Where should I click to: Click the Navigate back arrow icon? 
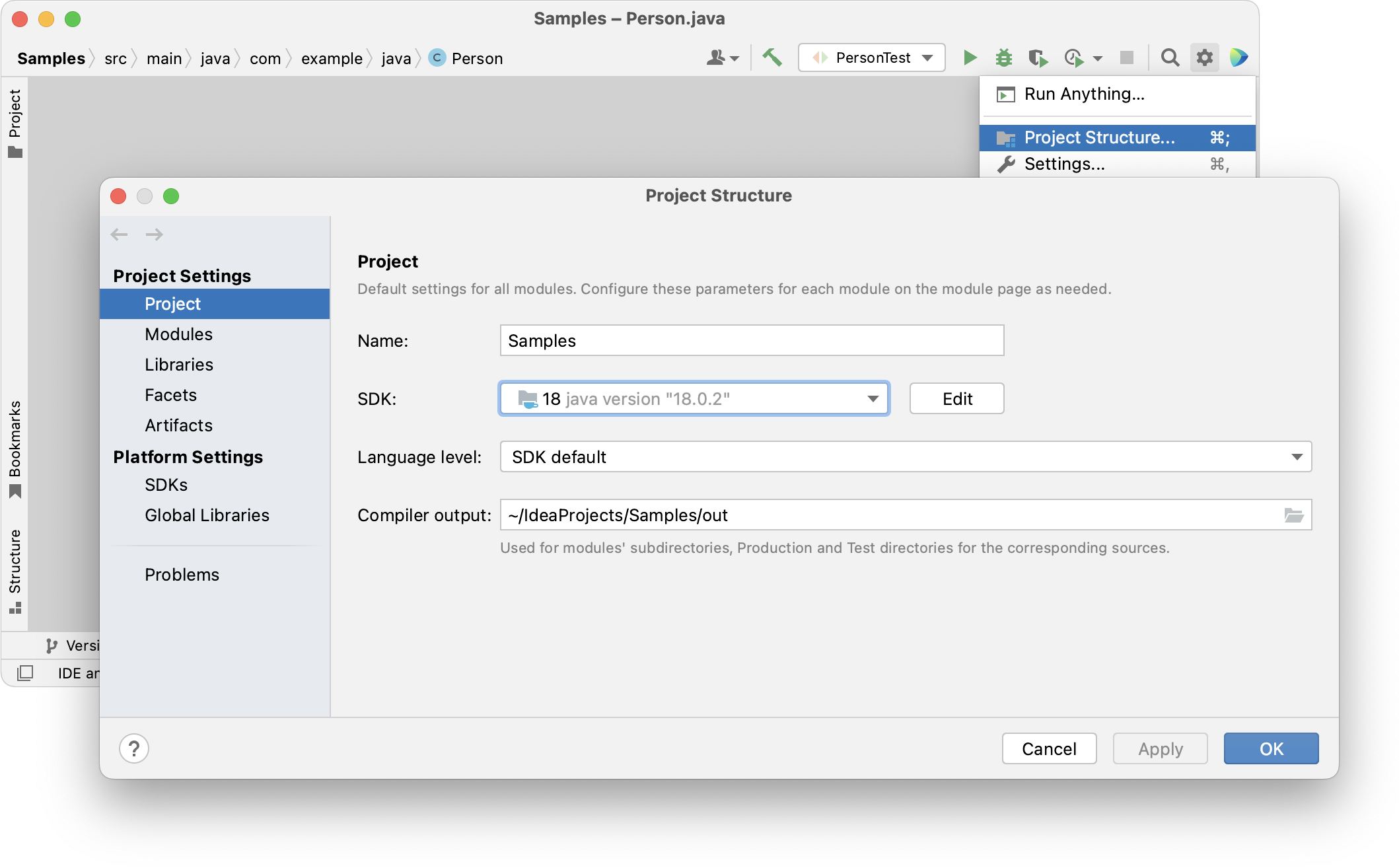click(119, 233)
